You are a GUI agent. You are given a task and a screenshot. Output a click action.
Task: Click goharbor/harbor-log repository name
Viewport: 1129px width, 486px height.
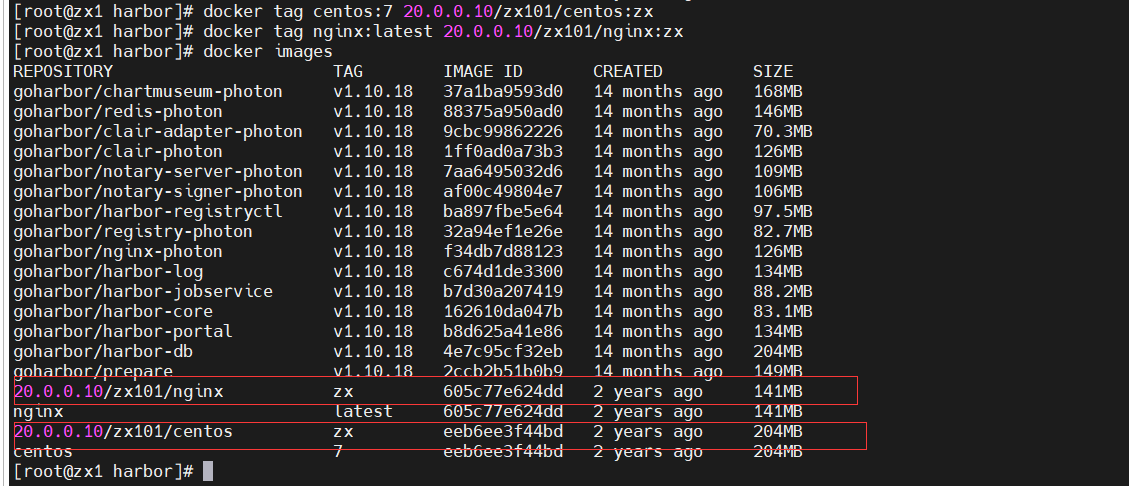pyautogui.click(x=108, y=271)
